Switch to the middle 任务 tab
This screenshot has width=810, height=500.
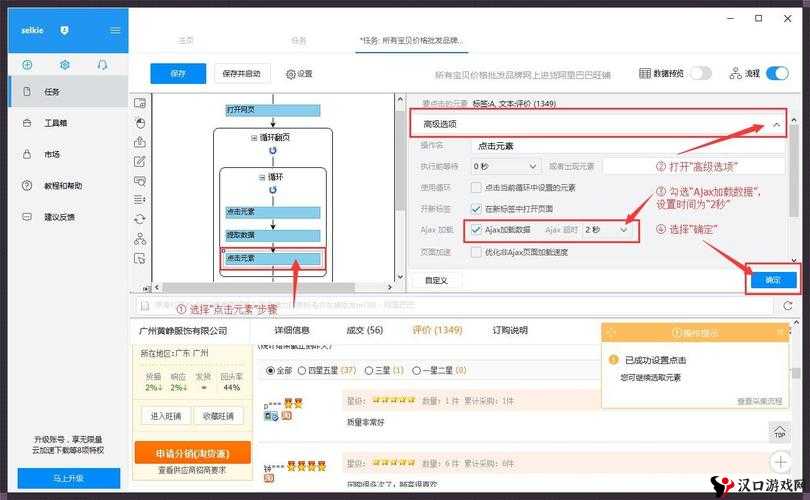(x=299, y=40)
